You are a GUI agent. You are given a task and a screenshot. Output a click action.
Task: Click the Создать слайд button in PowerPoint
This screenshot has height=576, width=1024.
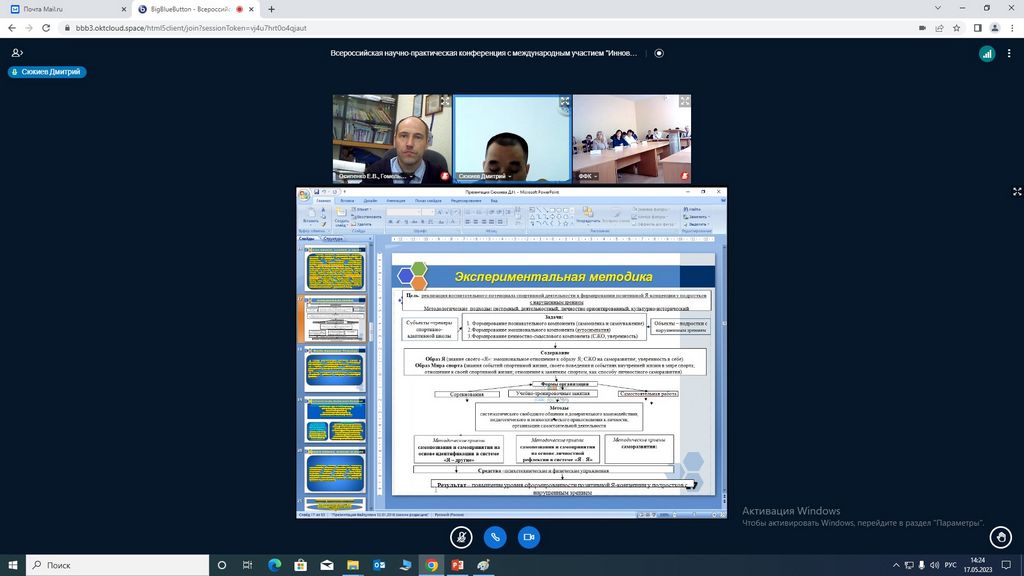click(x=342, y=217)
